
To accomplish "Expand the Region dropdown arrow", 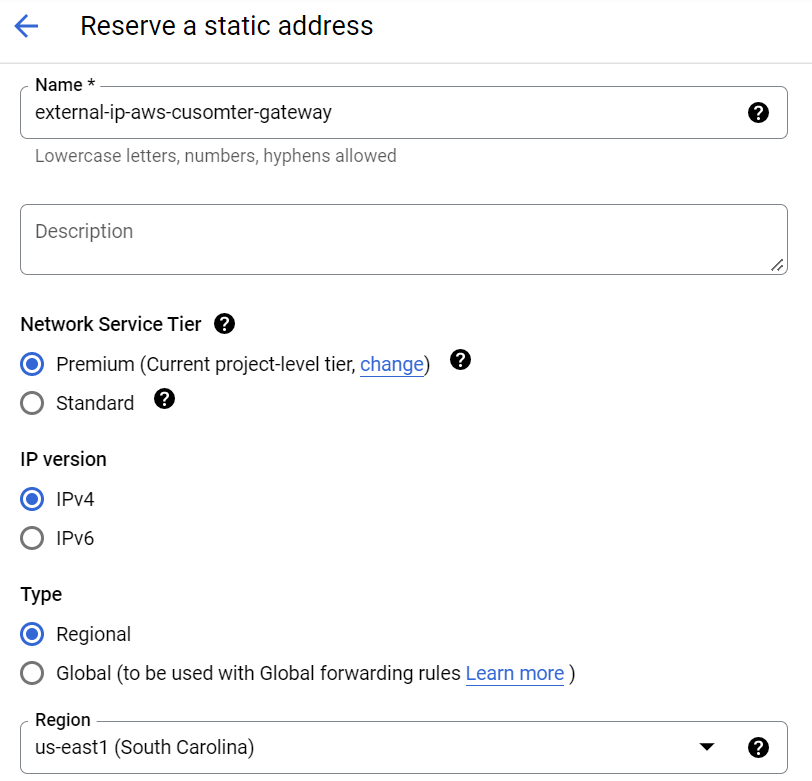I will click(707, 747).
